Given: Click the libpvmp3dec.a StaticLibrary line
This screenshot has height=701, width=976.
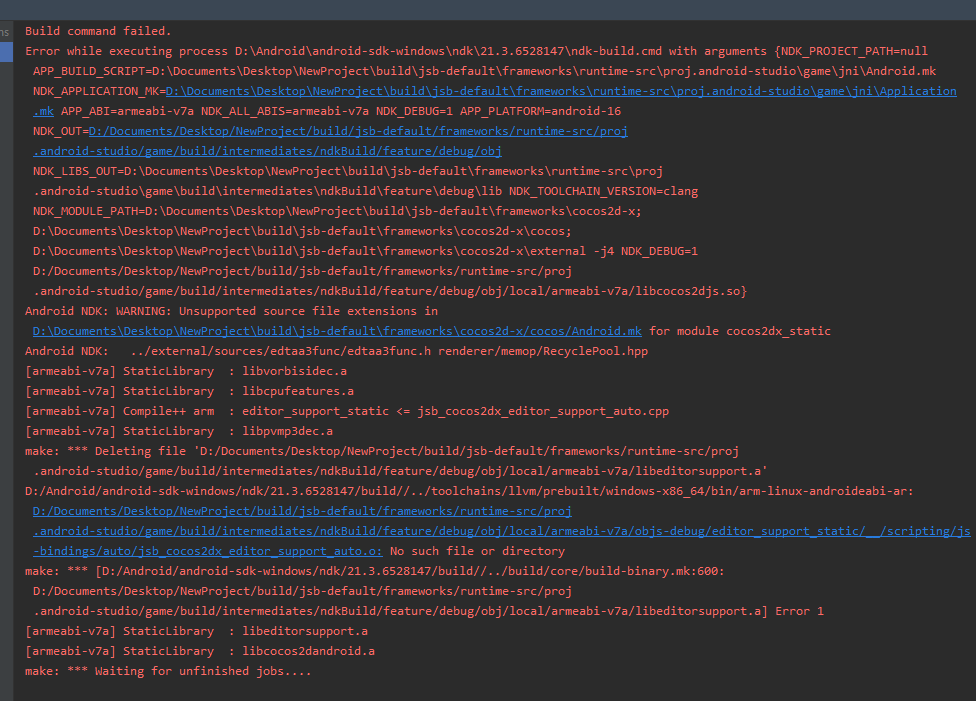Looking at the screenshot, I should (x=179, y=431).
